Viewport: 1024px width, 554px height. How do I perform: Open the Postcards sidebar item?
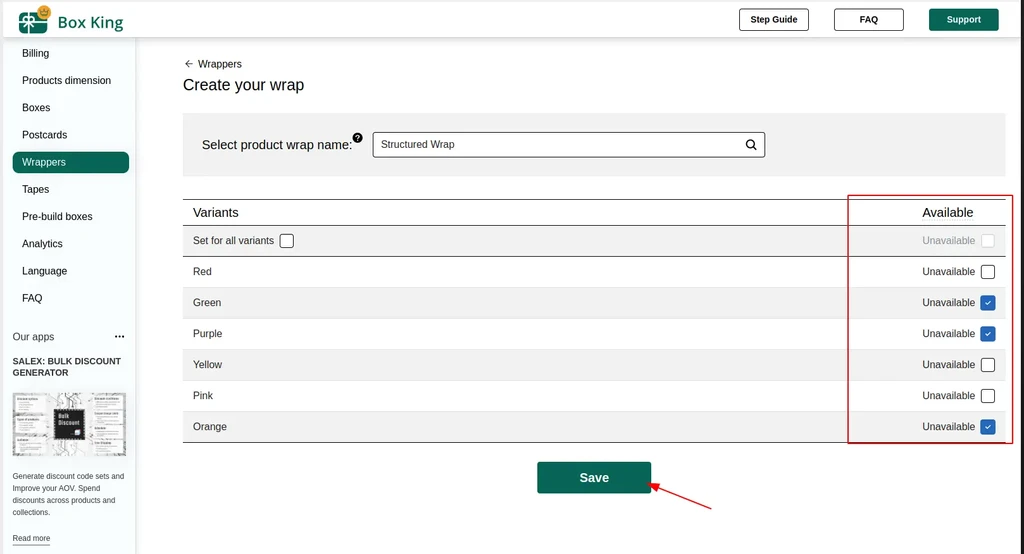[44, 135]
